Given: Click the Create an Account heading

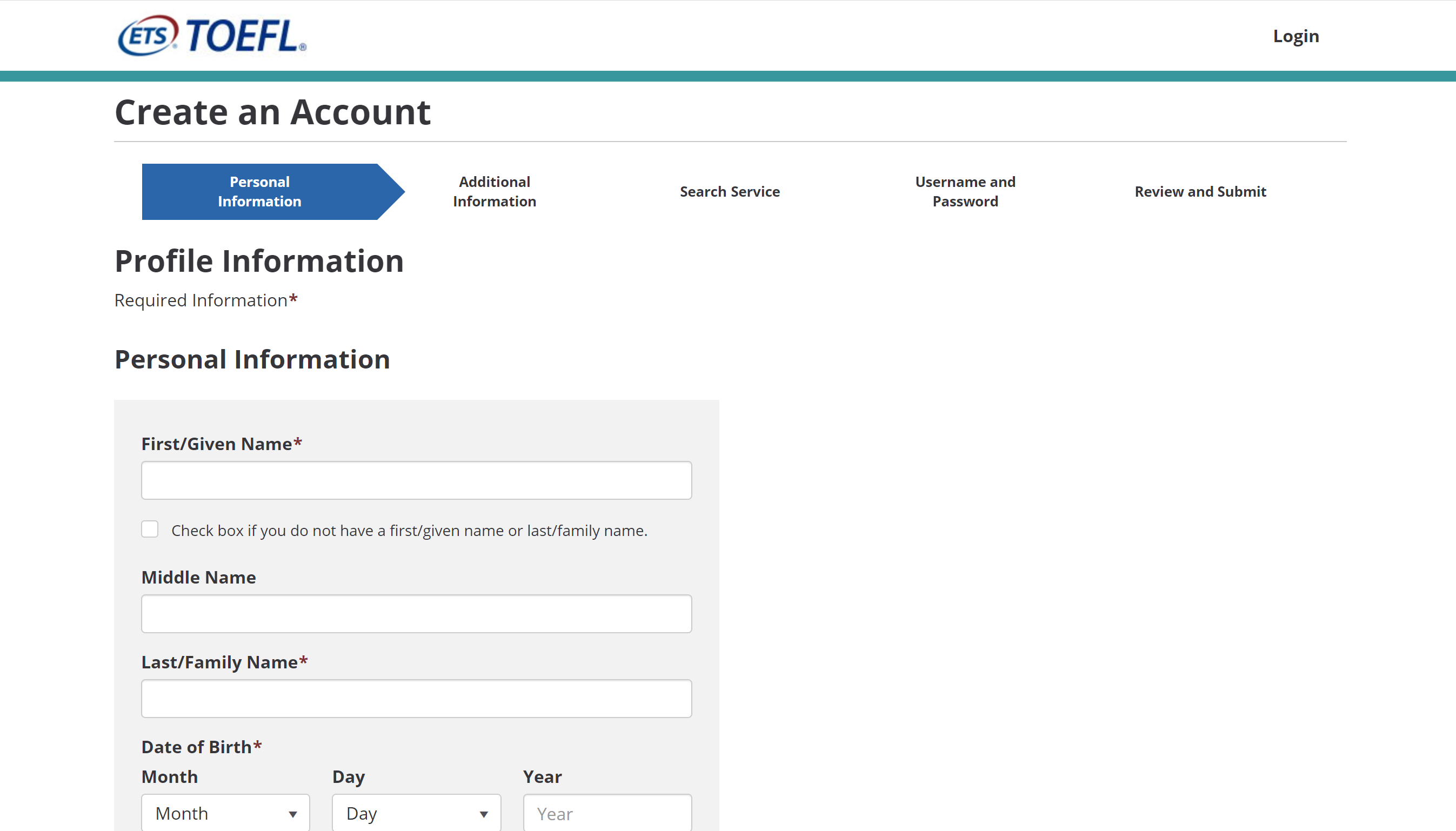Looking at the screenshot, I should 272,112.
